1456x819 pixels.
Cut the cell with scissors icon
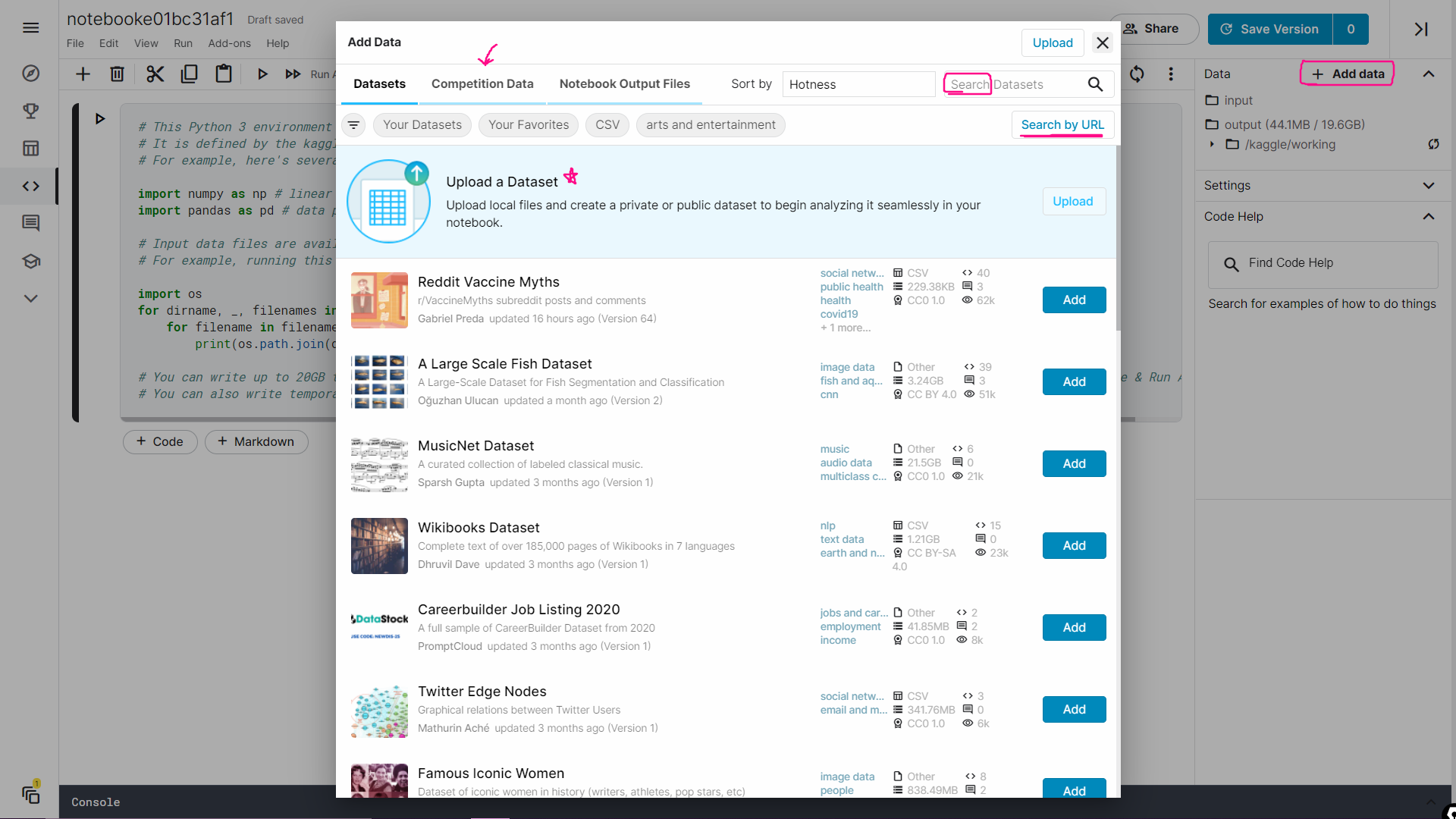click(x=155, y=74)
